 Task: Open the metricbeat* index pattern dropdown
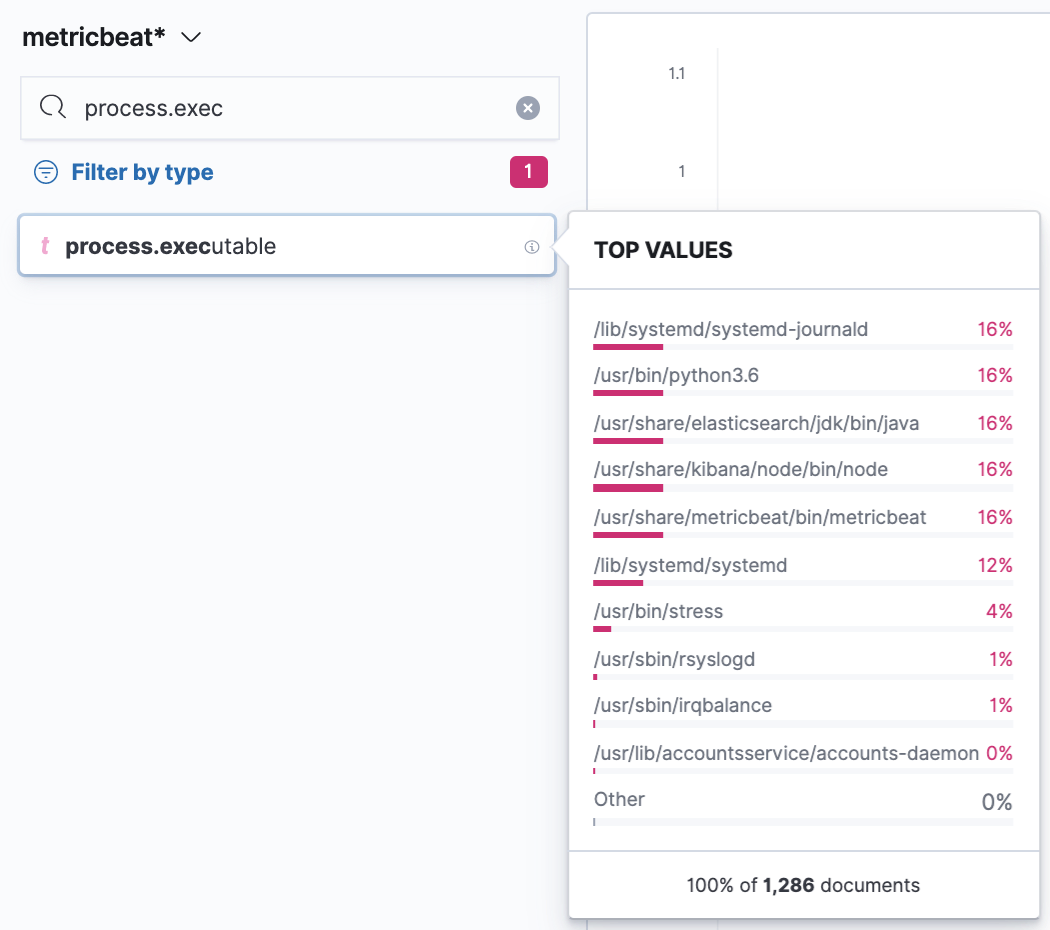click(x=191, y=37)
